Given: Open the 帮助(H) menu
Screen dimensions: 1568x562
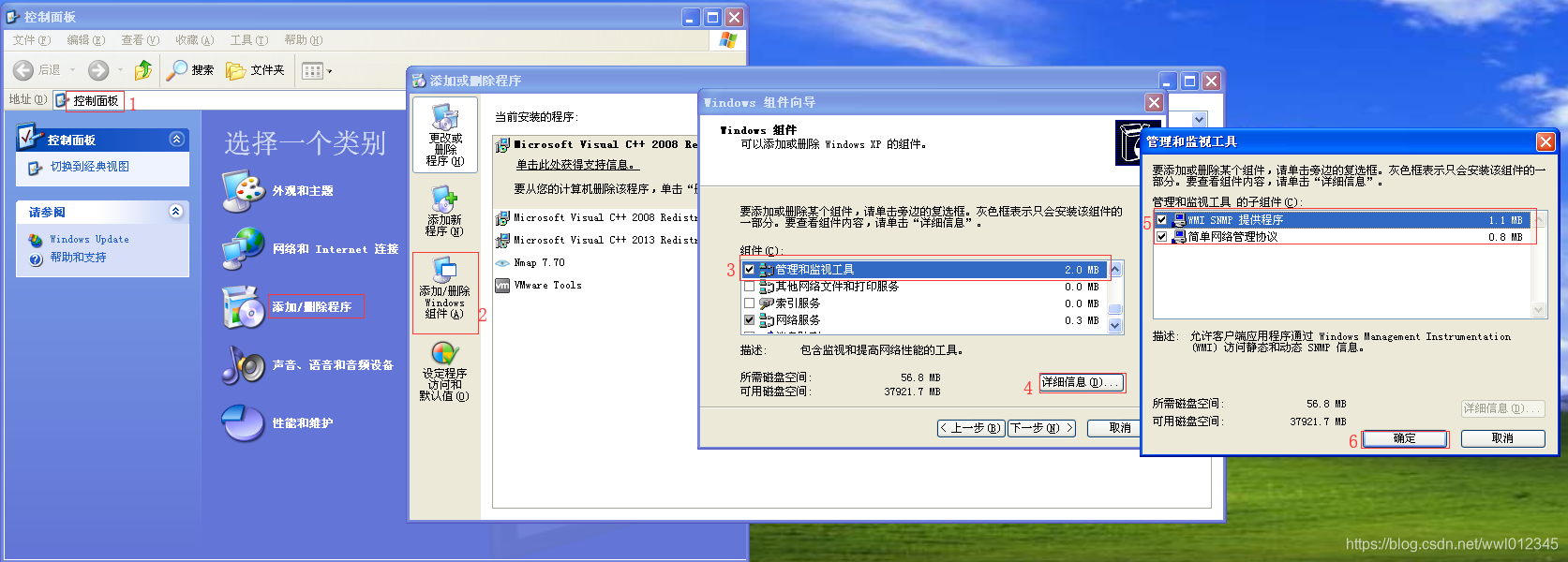Looking at the screenshot, I should [304, 40].
